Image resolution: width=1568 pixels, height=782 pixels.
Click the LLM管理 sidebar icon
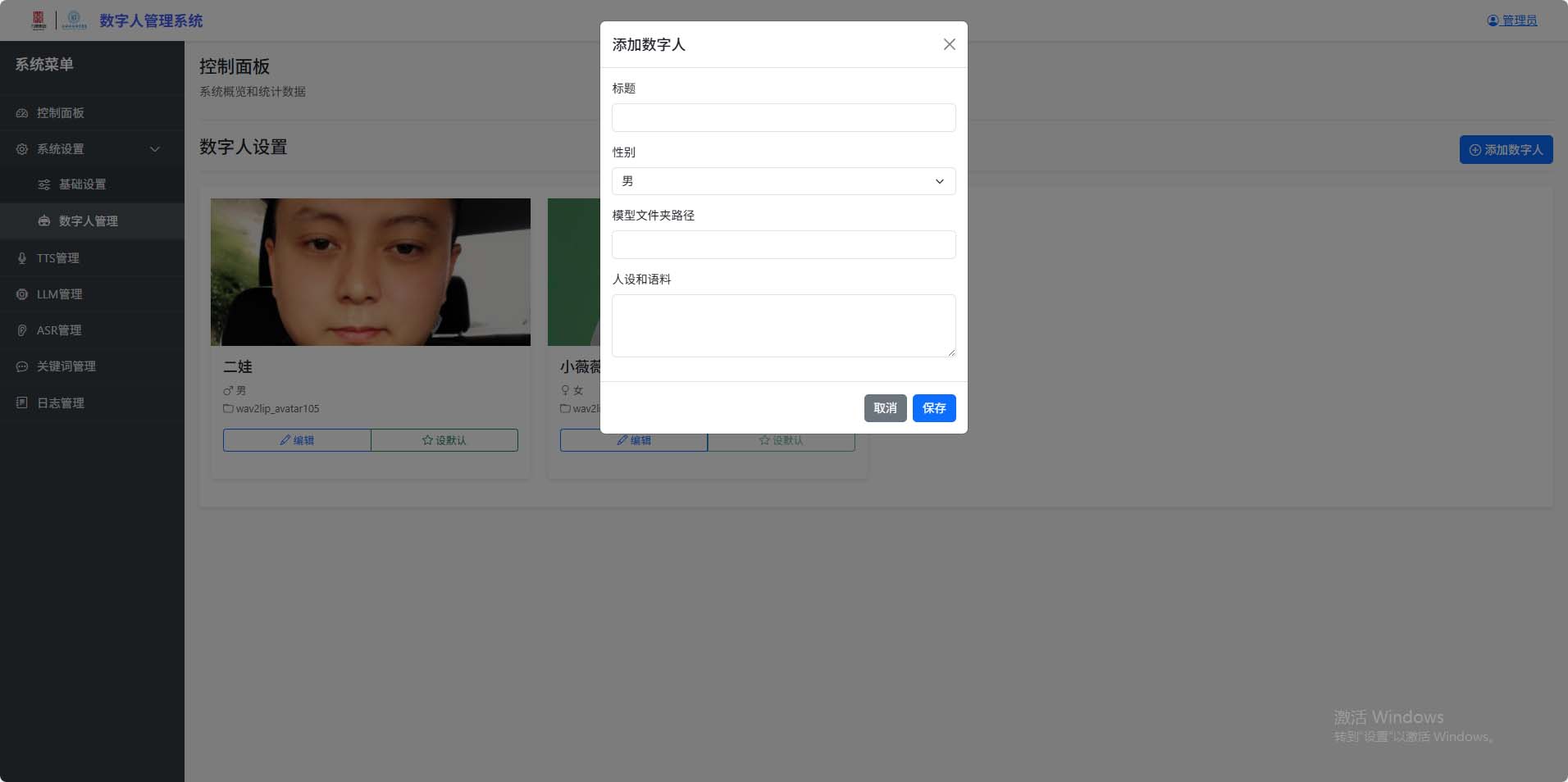(x=22, y=294)
